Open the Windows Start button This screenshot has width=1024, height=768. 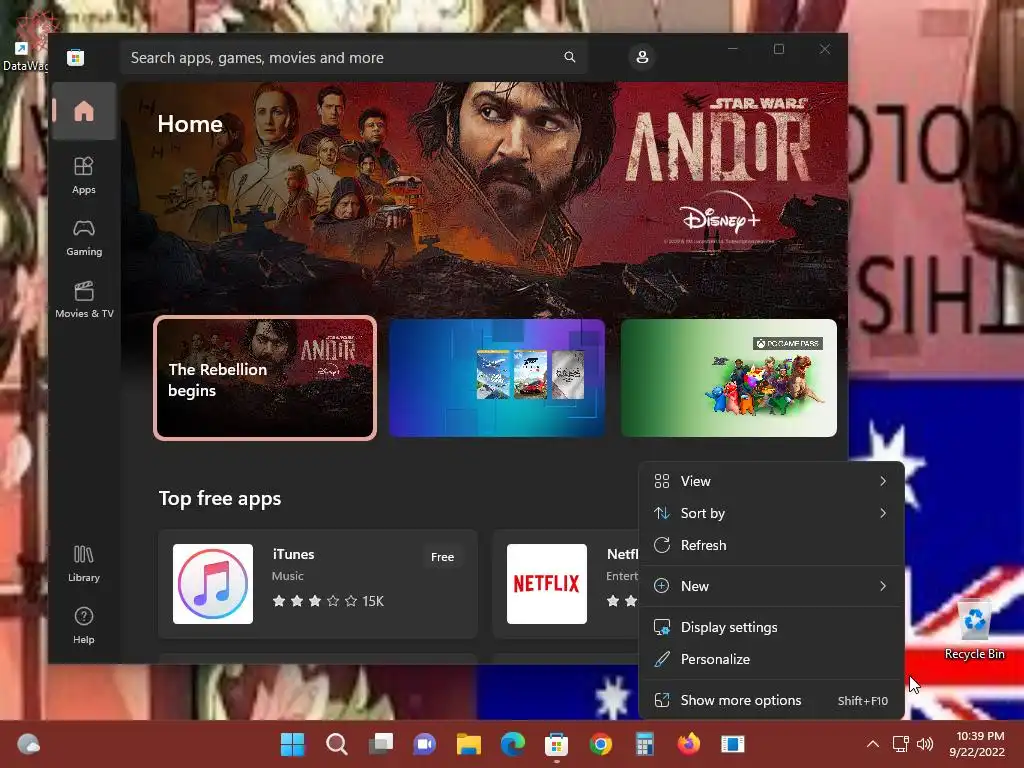(x=293, y=744)
